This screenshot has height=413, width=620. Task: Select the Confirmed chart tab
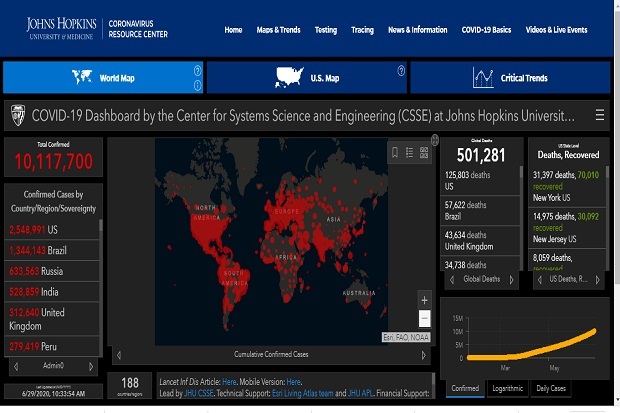coord(465,388)
